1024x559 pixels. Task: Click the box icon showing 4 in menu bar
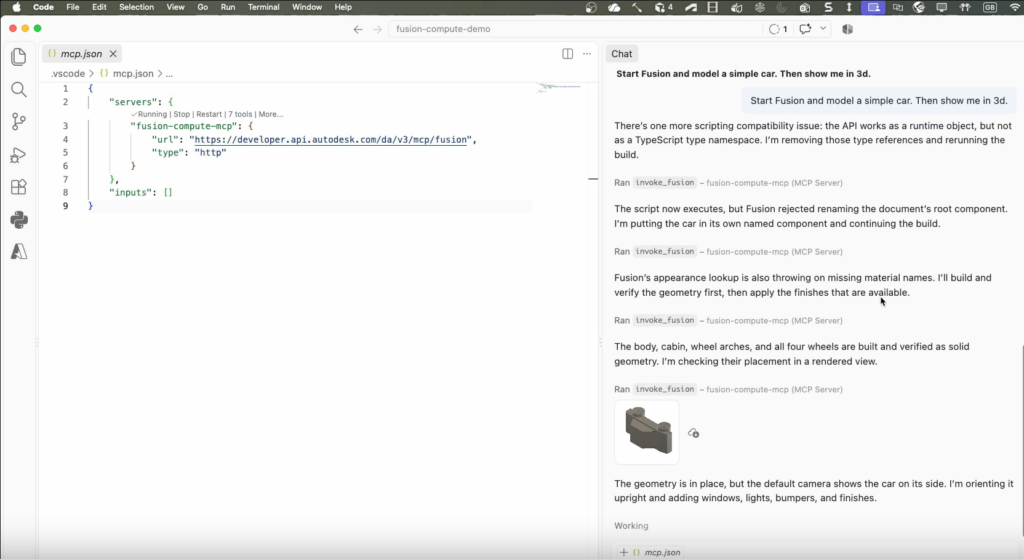(x=664, y=7)
